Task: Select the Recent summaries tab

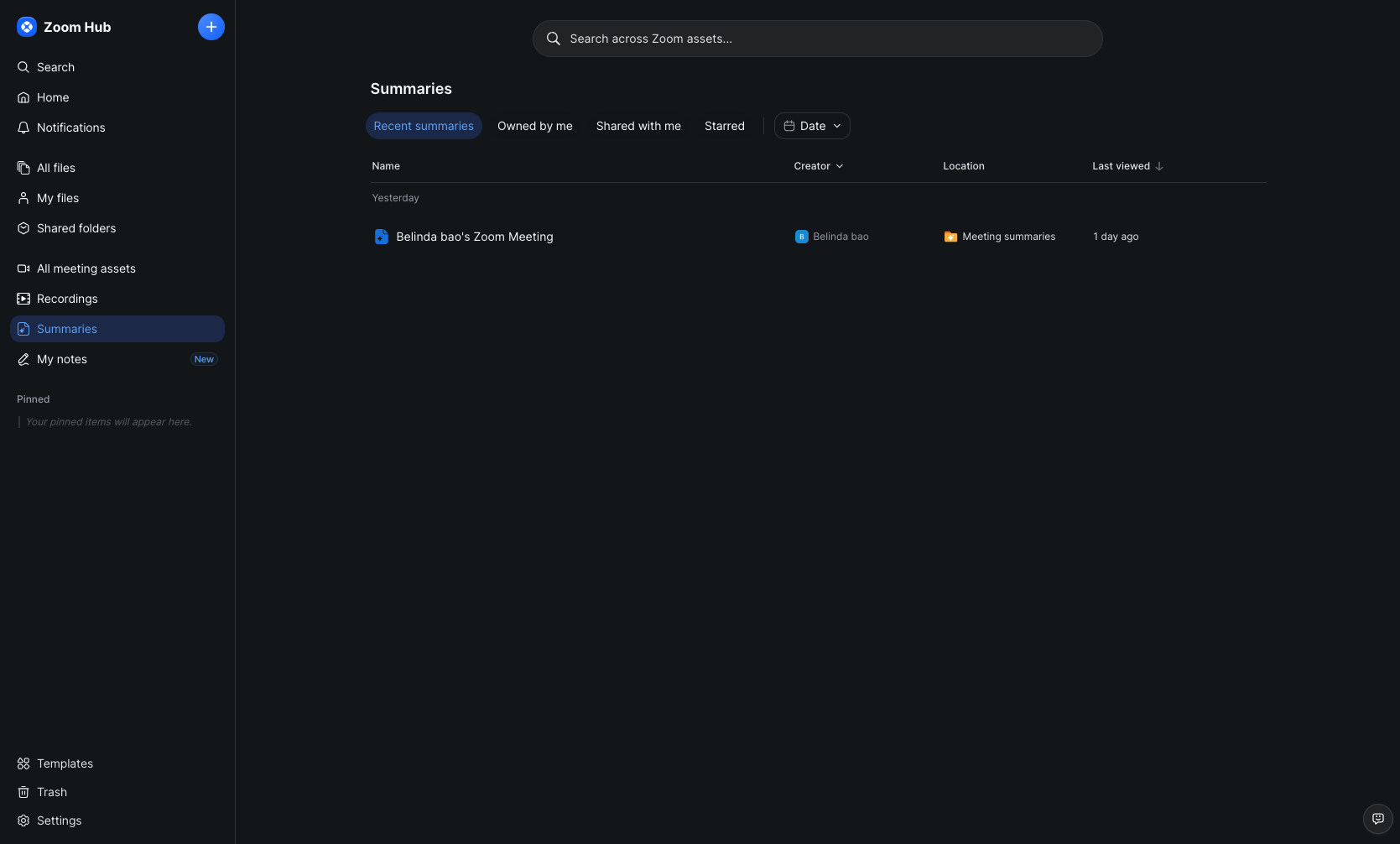Action: [424, 126]
